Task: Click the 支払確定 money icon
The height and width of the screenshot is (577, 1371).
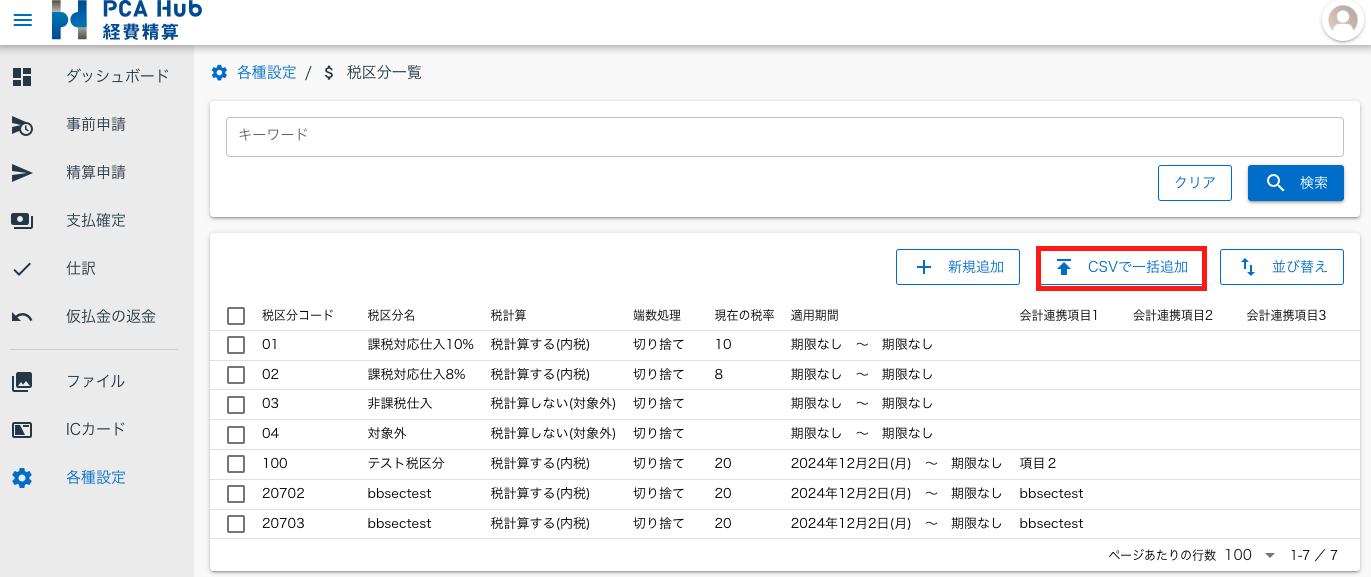Action: 22,220
